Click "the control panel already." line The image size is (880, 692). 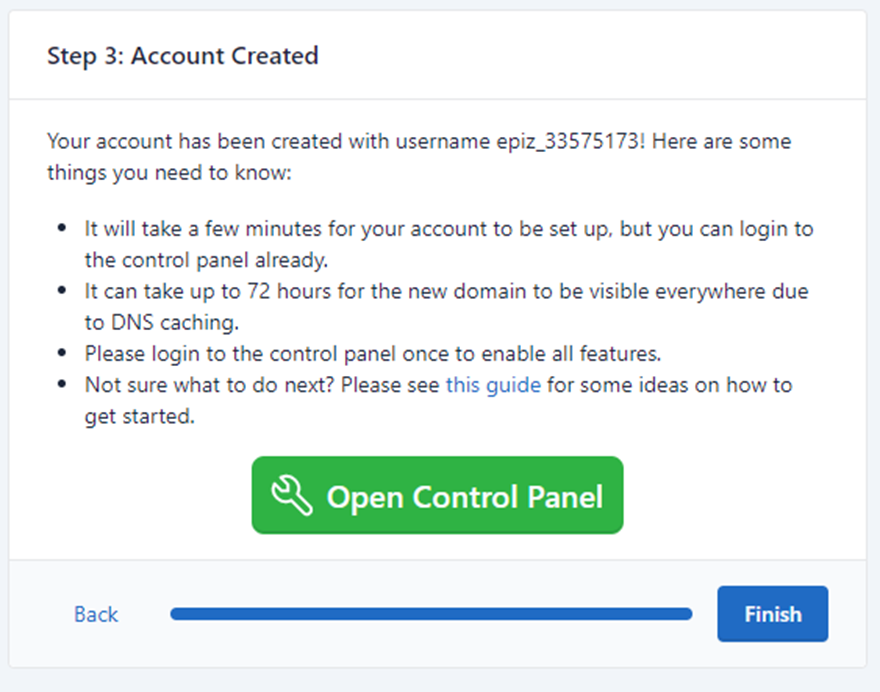pyautogui.click(x=207, y=260)
